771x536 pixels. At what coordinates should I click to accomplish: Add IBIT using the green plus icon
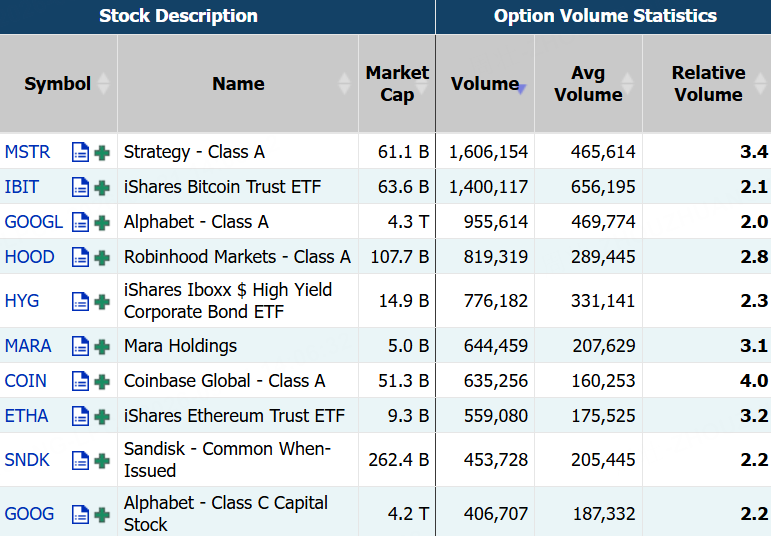click(102, 188)
